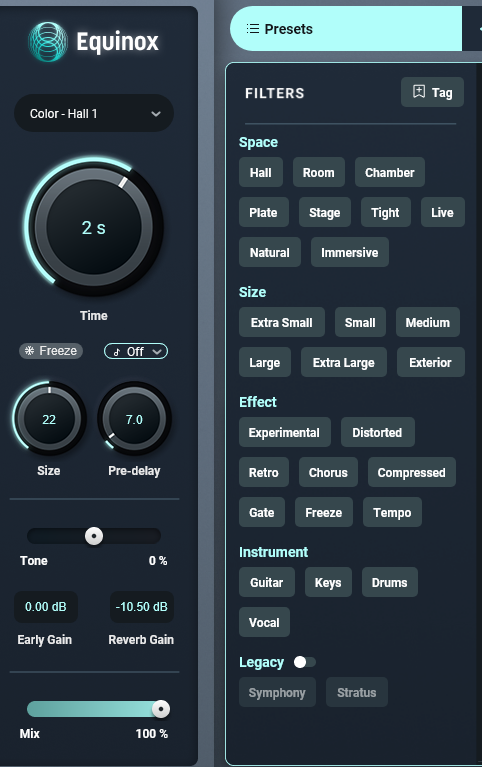Image resolution: width=482 pixels, height=767 pixels.
Task: Click the Size knob showing 22
Action: click(x=49, y=419)
